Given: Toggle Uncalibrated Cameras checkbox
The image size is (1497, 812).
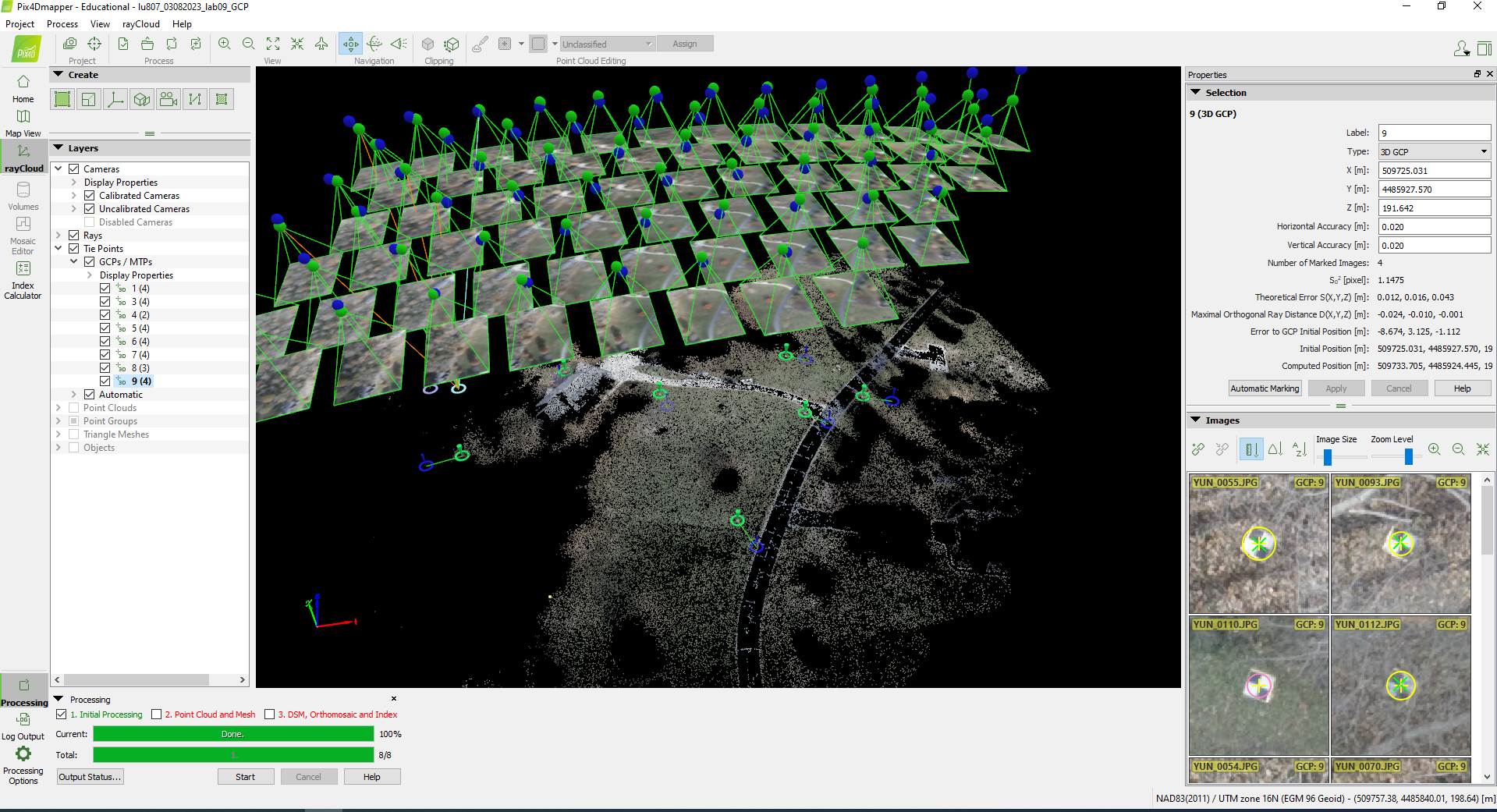Looking at the screenshot, I should click(x=90, y=209).
